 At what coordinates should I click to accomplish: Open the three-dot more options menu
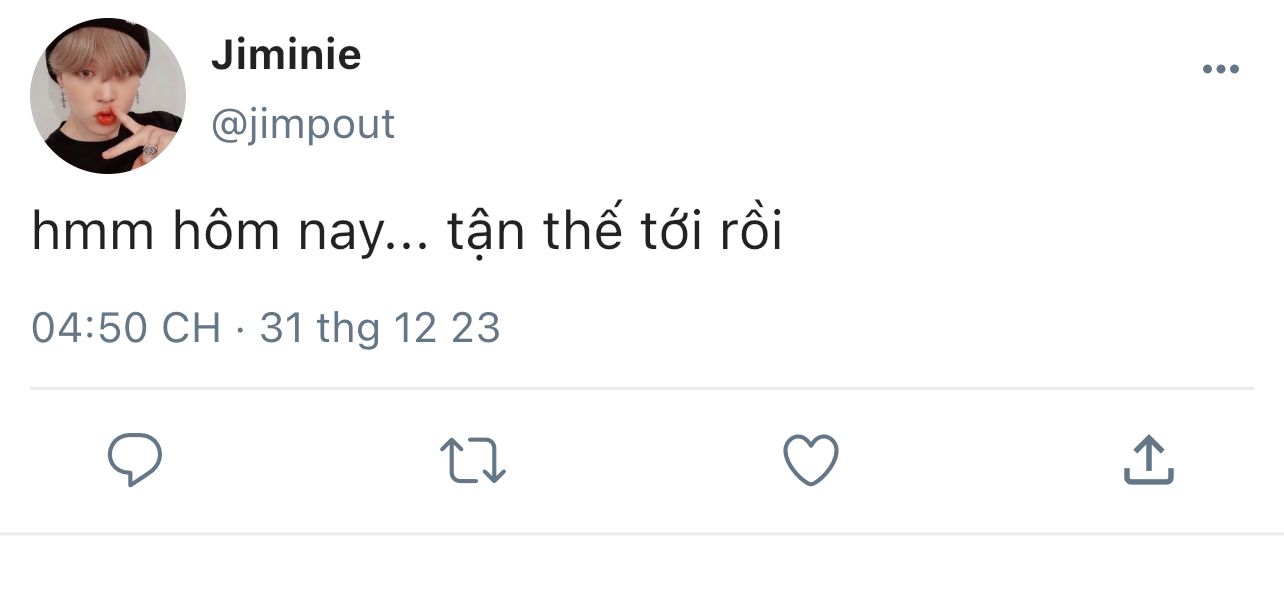point(1220,69)
